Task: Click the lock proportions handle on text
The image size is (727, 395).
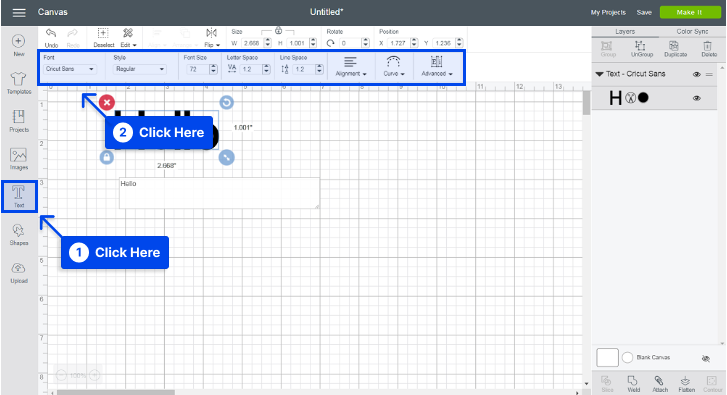Action: pyautogui.click(x=107, y=157)
